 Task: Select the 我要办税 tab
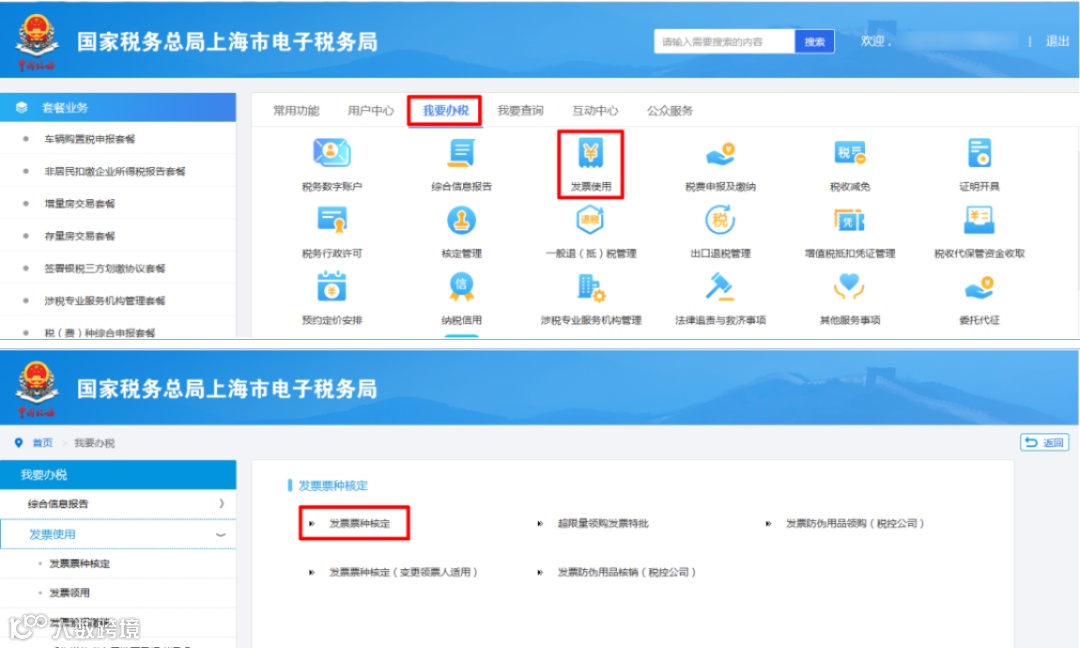point(445,110)
